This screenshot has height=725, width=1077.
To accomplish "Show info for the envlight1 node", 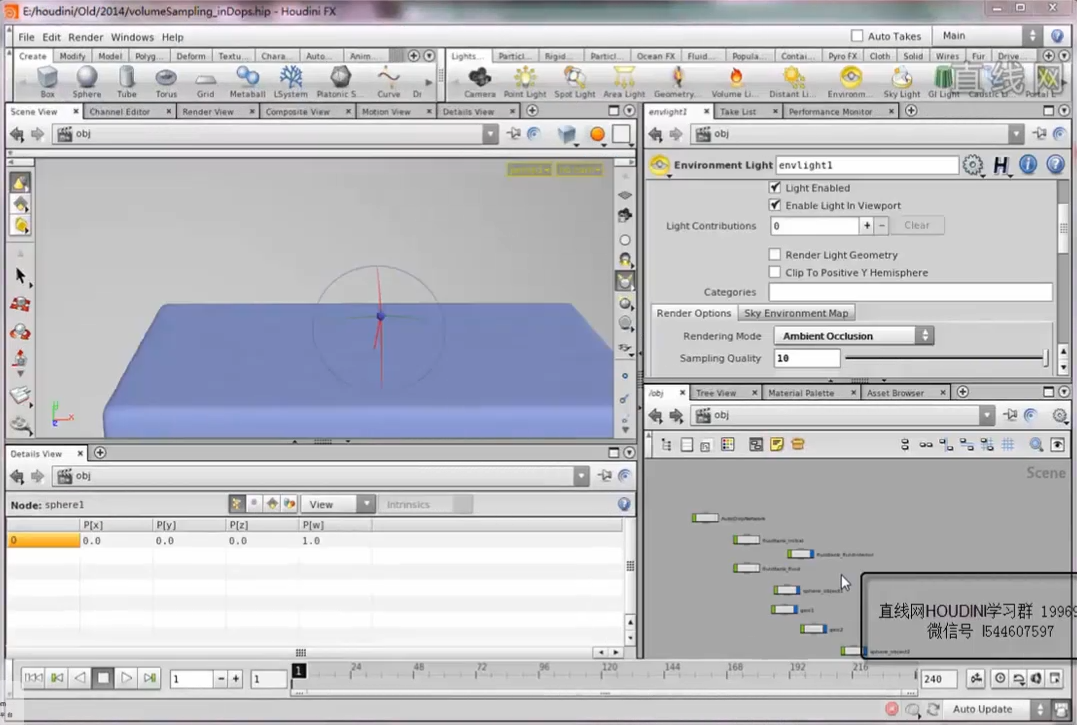I will click(1028, 165).
